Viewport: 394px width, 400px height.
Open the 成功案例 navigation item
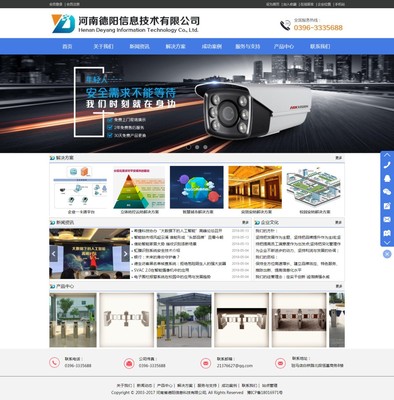(x=212, y=46)
